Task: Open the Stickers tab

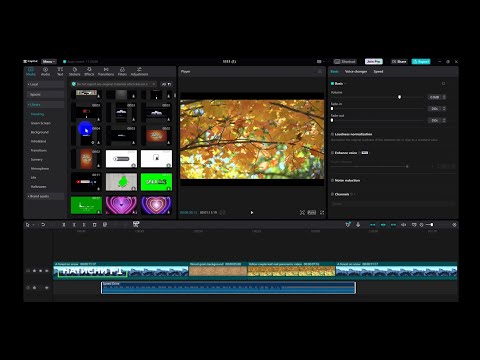Action: pos(75,71)
